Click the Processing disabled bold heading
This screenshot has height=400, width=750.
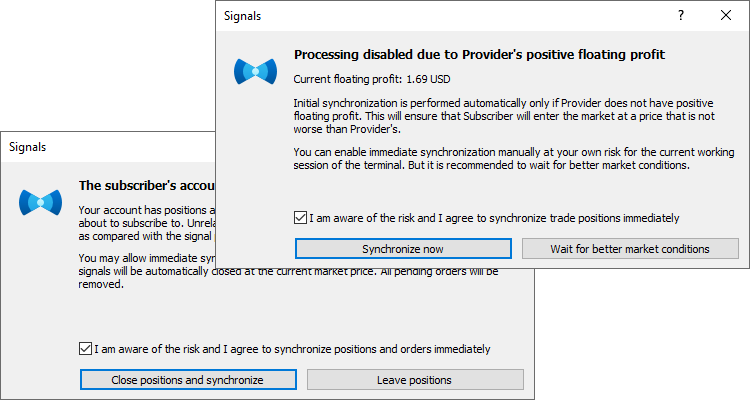click(x=479, y=55)
